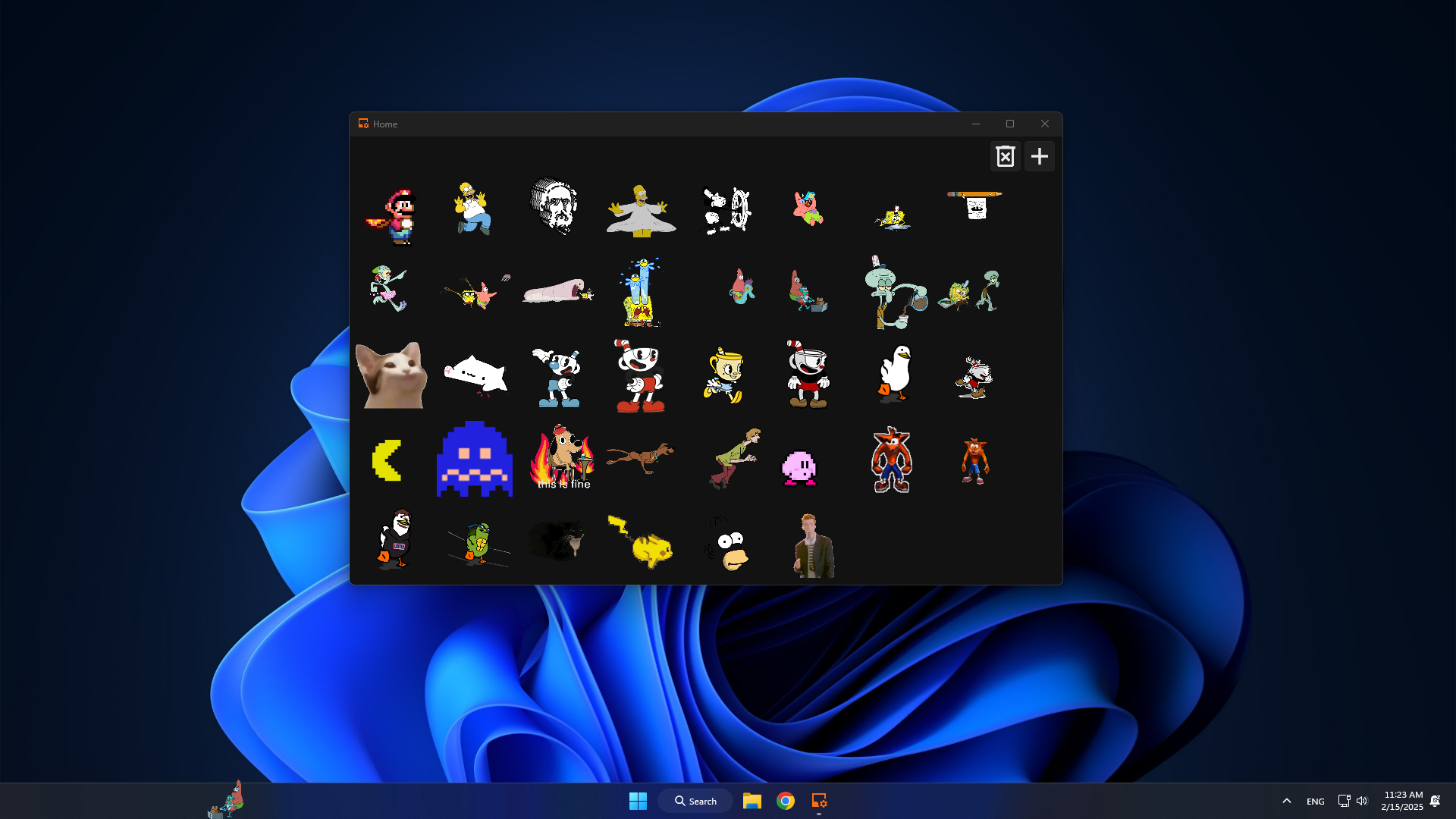Select the blue frightened Pac-Man ghost
The image size is (1456, 819).
[x=475, y=459]
